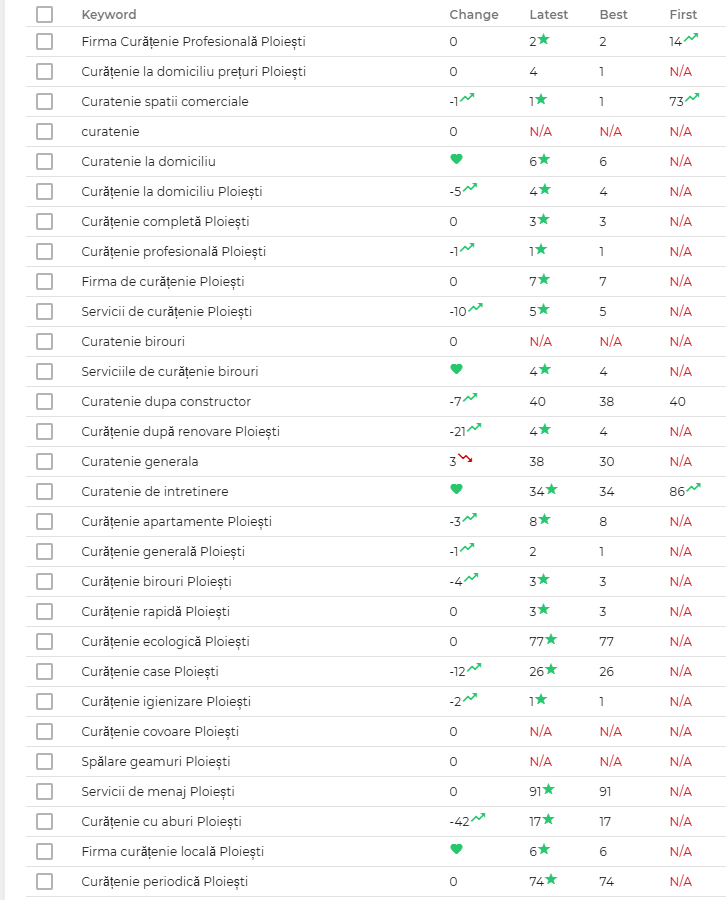Tick checkbox for Spălare geamuri Ploiești
Viewport: 726px width, 900px height.
44,761
